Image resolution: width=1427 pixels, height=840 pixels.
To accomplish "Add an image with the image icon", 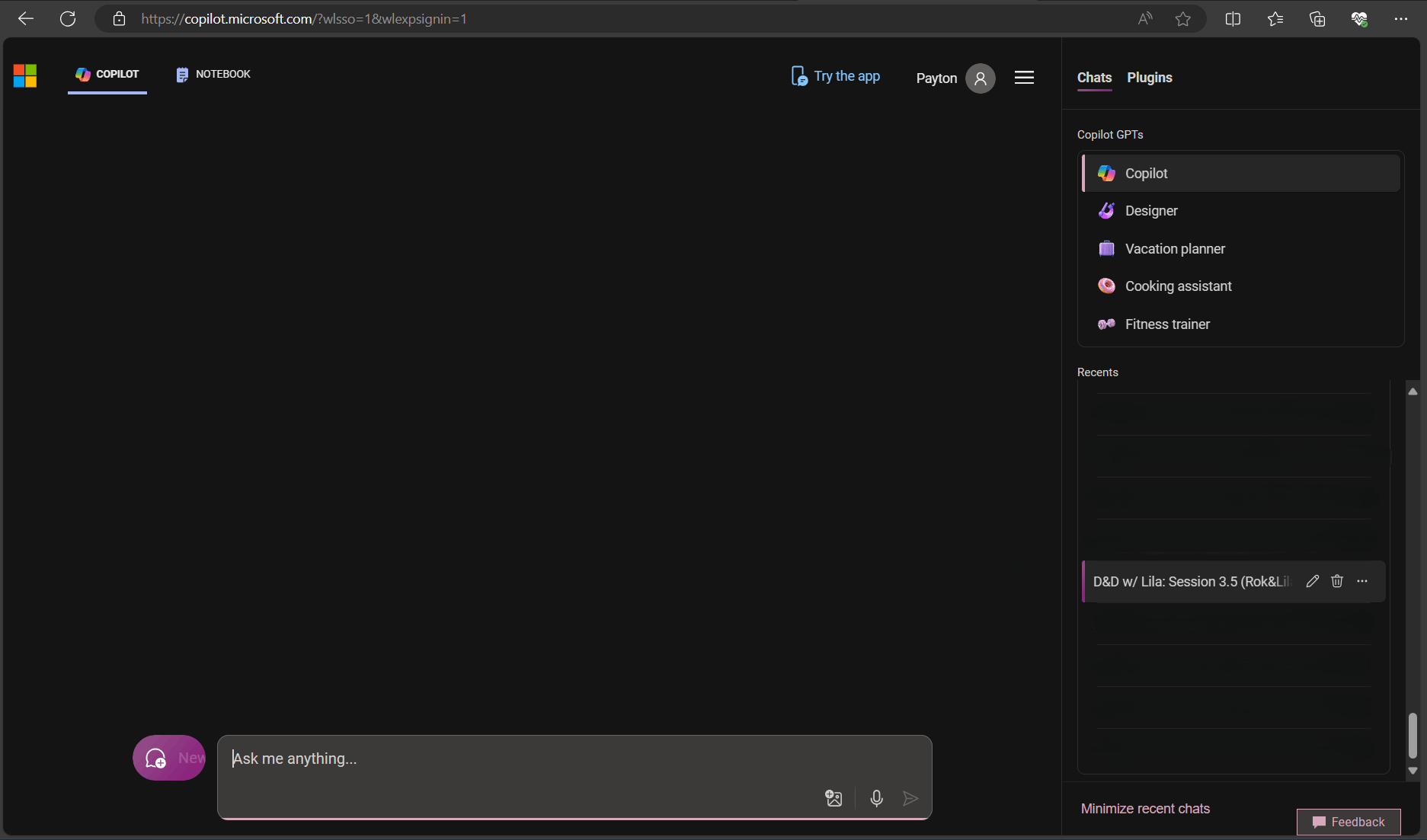I will (833, 798).
